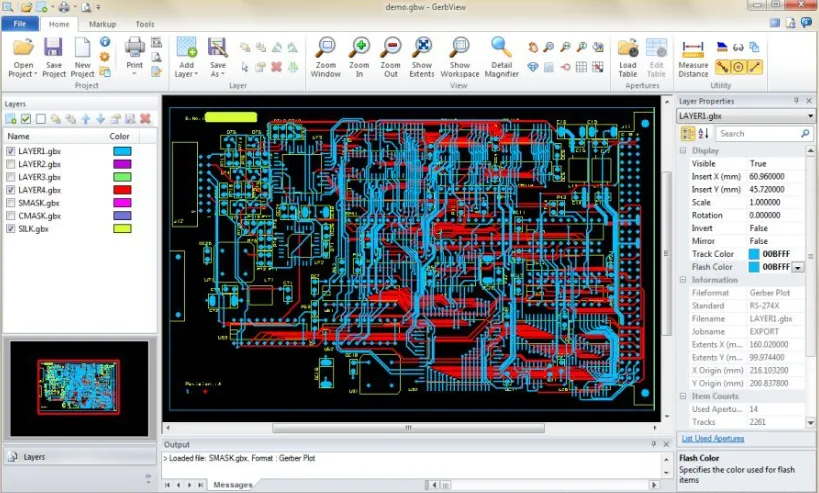The height and width of the screenshot is (493, 819).
Task: Open the Tools ribbon tab
Action: tap(145, 24)
